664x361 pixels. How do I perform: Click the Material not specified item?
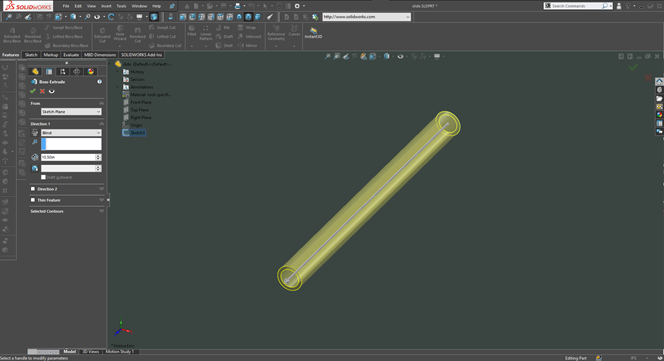click(x=147, y=94)
